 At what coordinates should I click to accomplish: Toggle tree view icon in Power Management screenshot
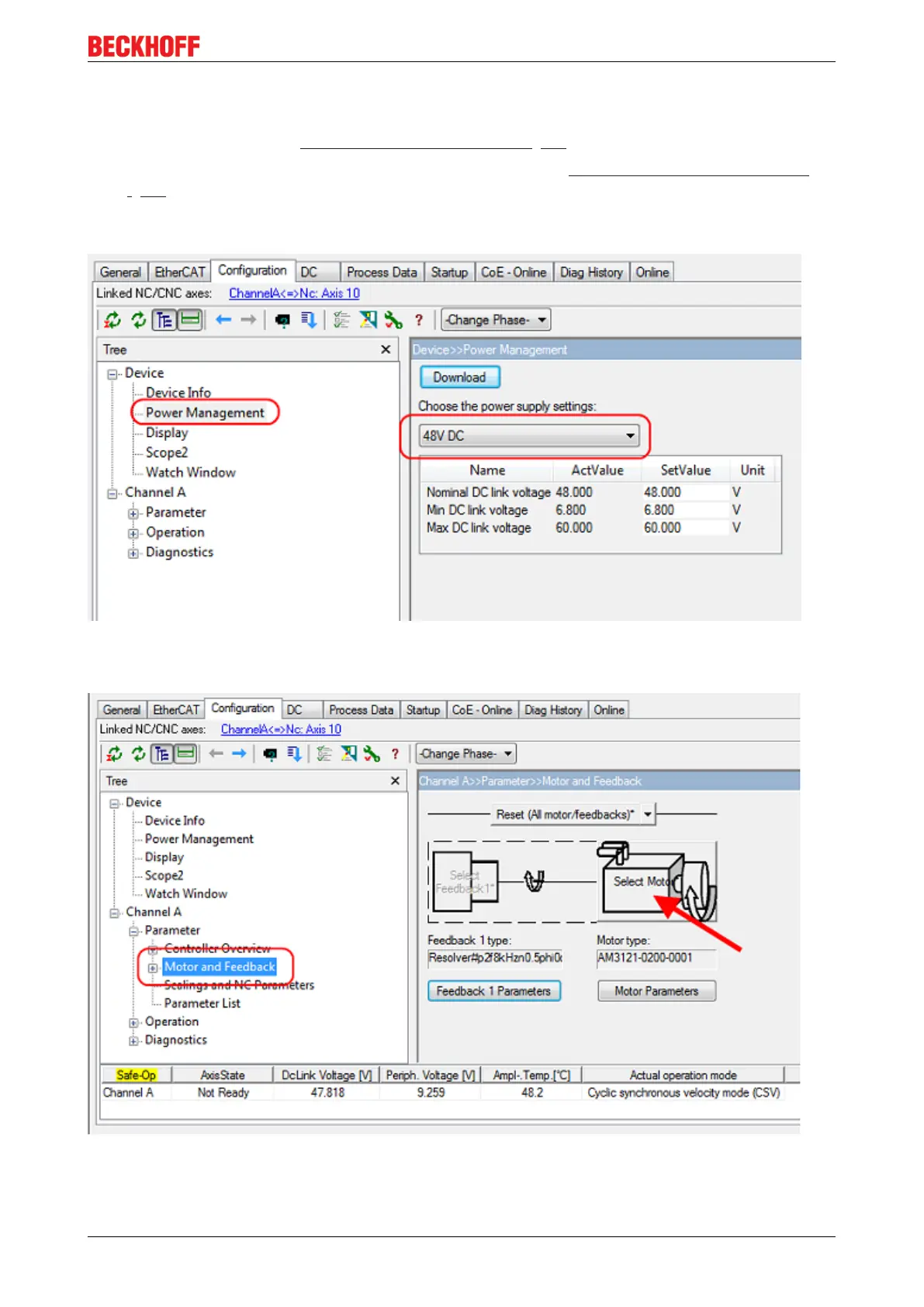[164, 320]
